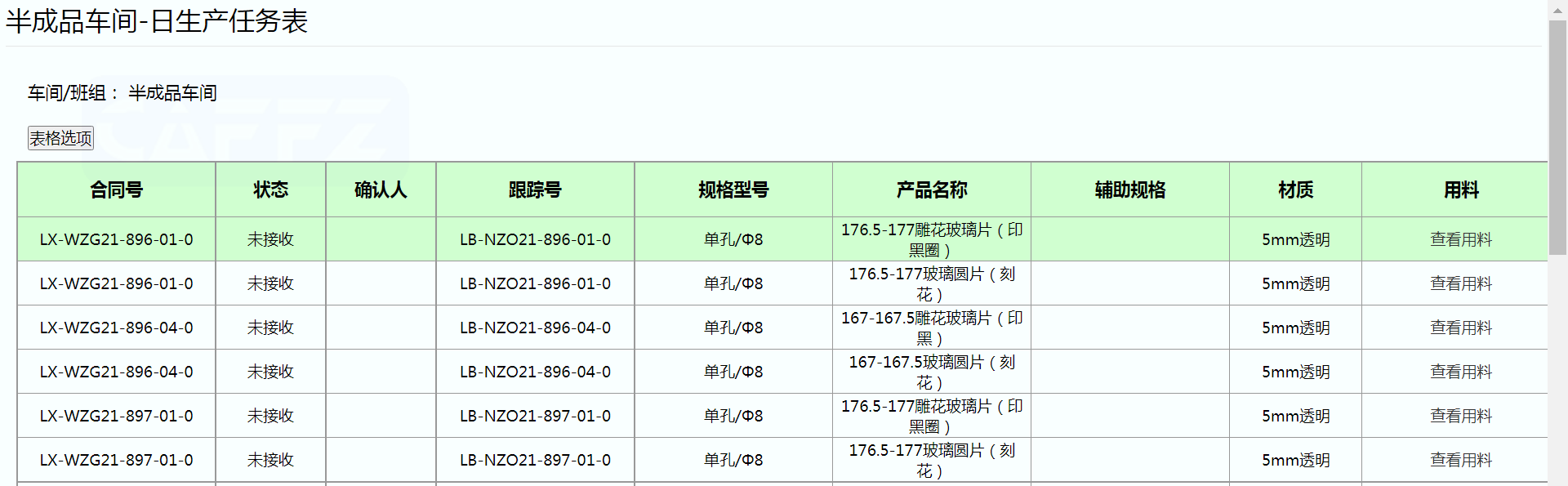The height and width of the screenshot is (486, 1568).
Task: Click the 跟踪号 column header
Action: pos(535,189)
